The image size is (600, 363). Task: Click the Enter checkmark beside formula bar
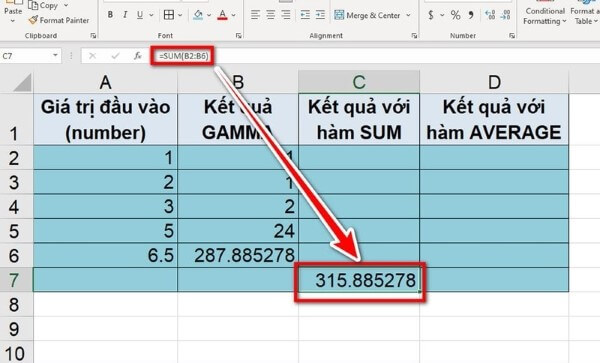pyautogui.click(x=115, y=56)
